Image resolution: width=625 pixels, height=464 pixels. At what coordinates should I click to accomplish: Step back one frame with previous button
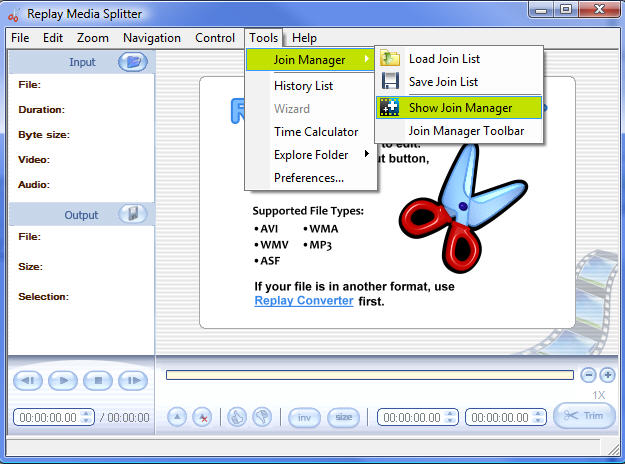coord(28,381)
